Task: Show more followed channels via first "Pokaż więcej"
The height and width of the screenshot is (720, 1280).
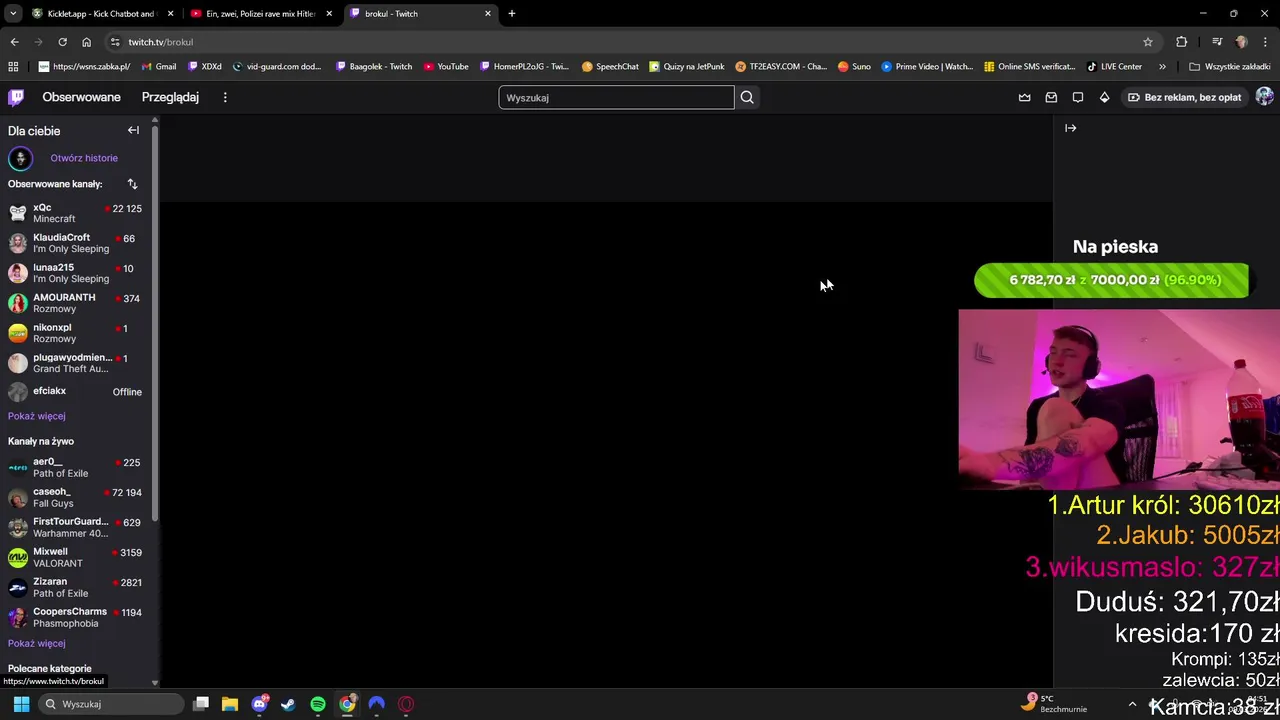Action: (x=37, y=416)
